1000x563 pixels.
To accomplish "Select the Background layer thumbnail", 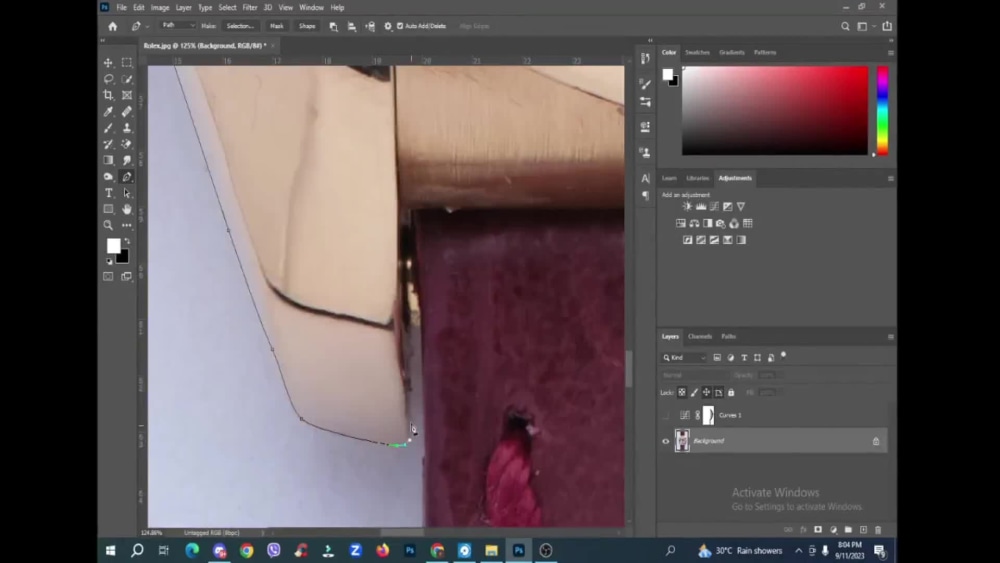I will tap(682, 441).
